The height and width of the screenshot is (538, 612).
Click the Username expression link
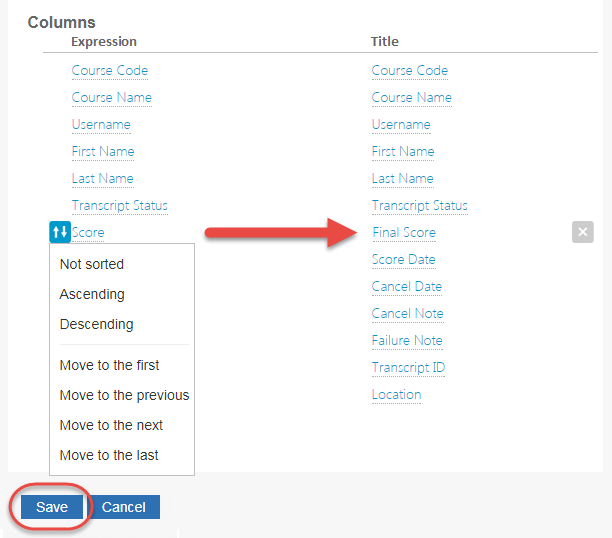click(101, 125)
